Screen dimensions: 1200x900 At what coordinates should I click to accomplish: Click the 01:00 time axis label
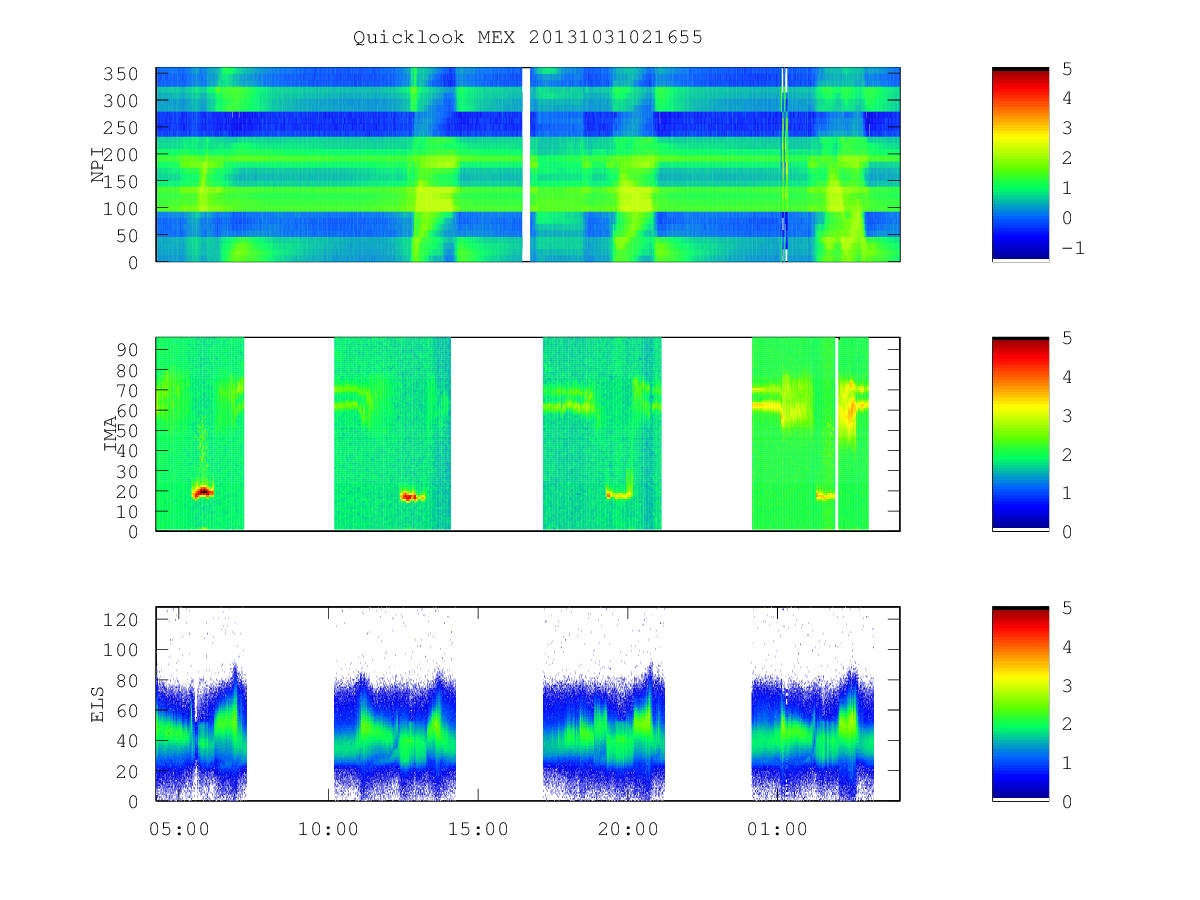point(778,829)
